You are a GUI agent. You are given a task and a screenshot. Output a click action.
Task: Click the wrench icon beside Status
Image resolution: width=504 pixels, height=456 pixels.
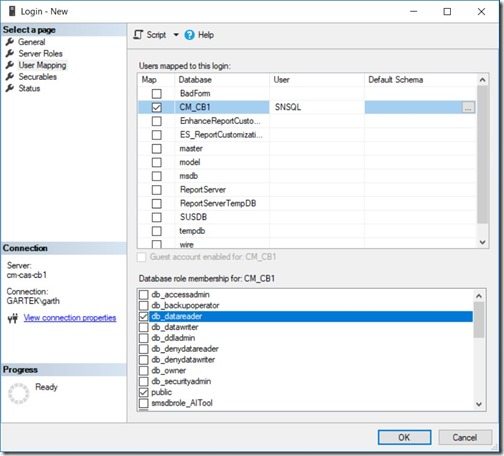pos(10,88)
